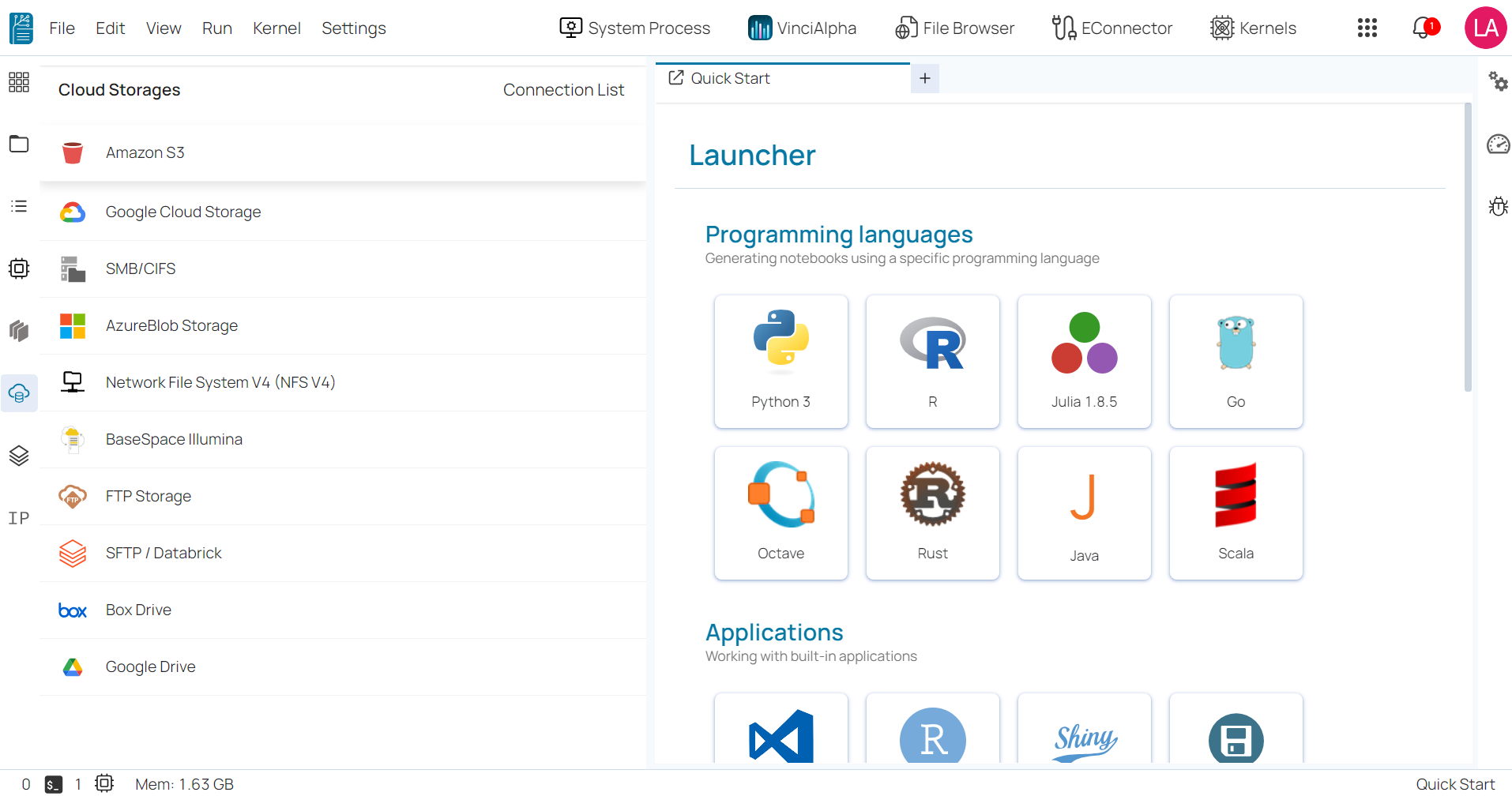Select SMB/CIFS storage
Viewport: 1512px width, 796px height.
(x=343, y=268)
